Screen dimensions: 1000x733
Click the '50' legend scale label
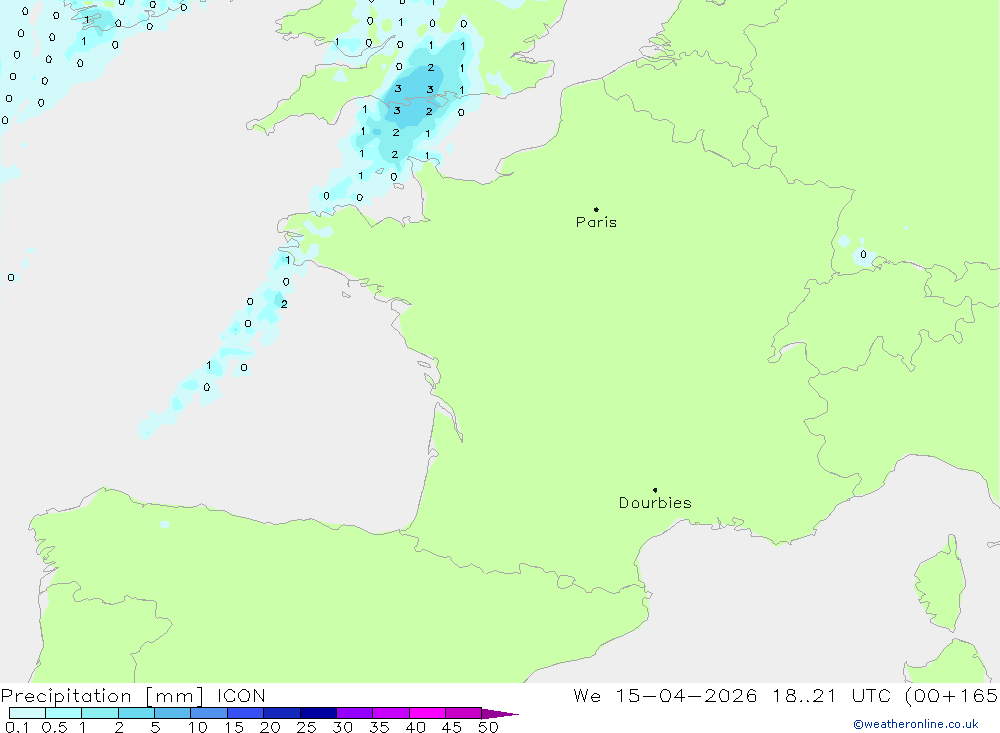click(488, 727)
